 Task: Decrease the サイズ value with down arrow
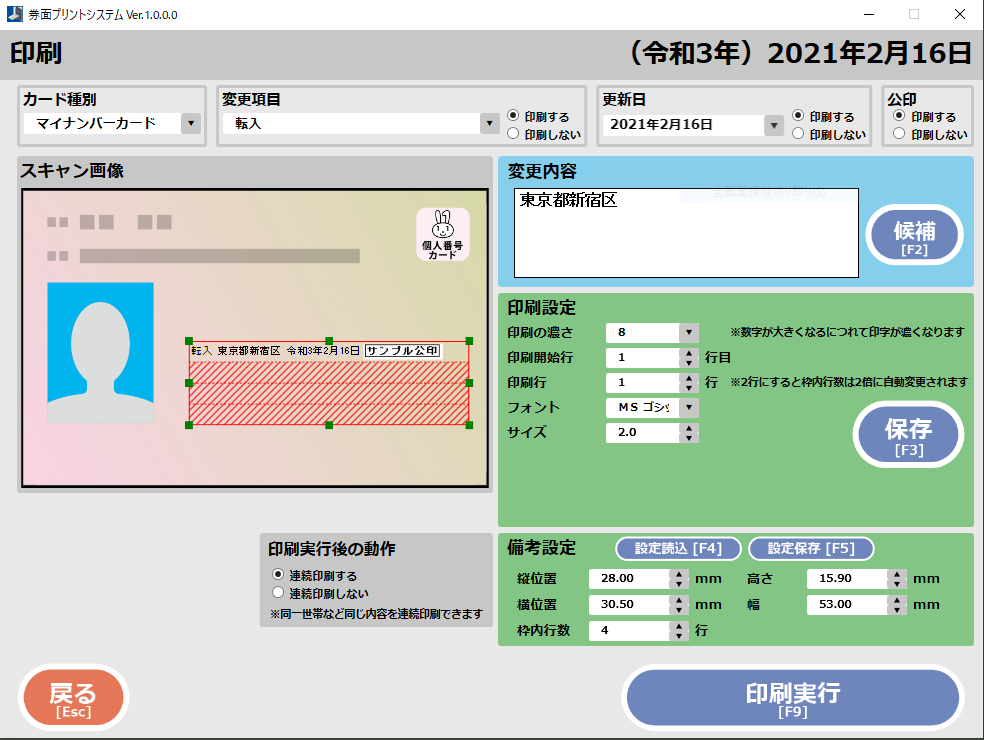(689, 438)
